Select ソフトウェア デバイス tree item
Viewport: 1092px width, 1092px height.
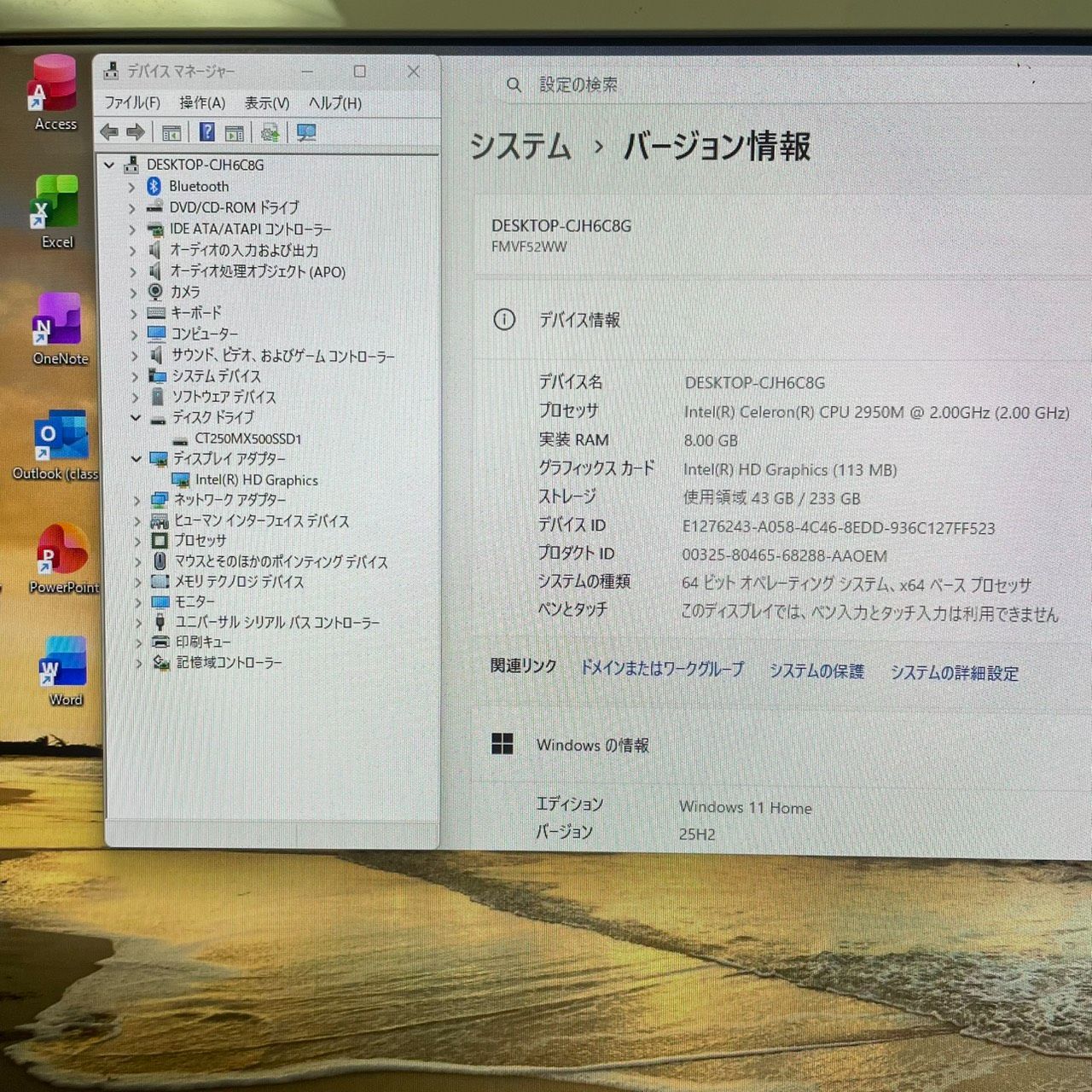pyautogui.click(x=224, y=397)
